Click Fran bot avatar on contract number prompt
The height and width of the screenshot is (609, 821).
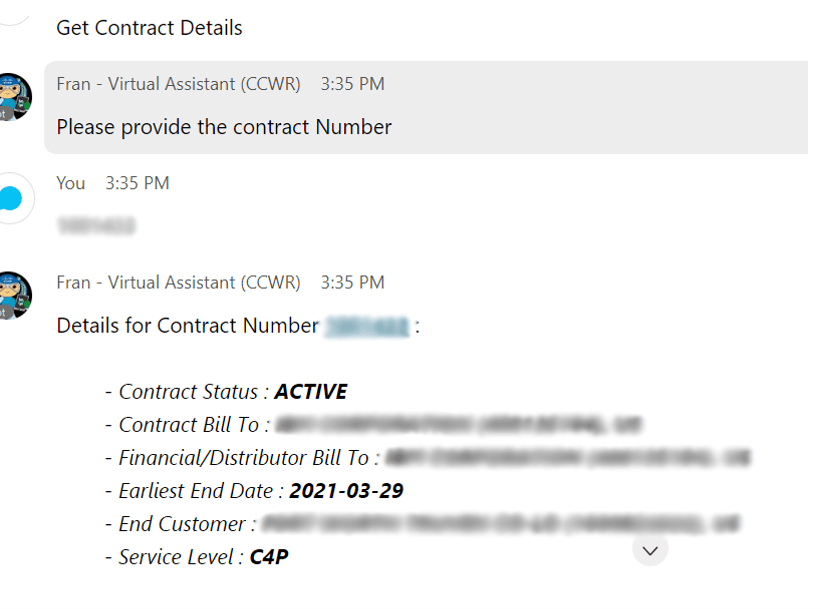tap(15, 96)
